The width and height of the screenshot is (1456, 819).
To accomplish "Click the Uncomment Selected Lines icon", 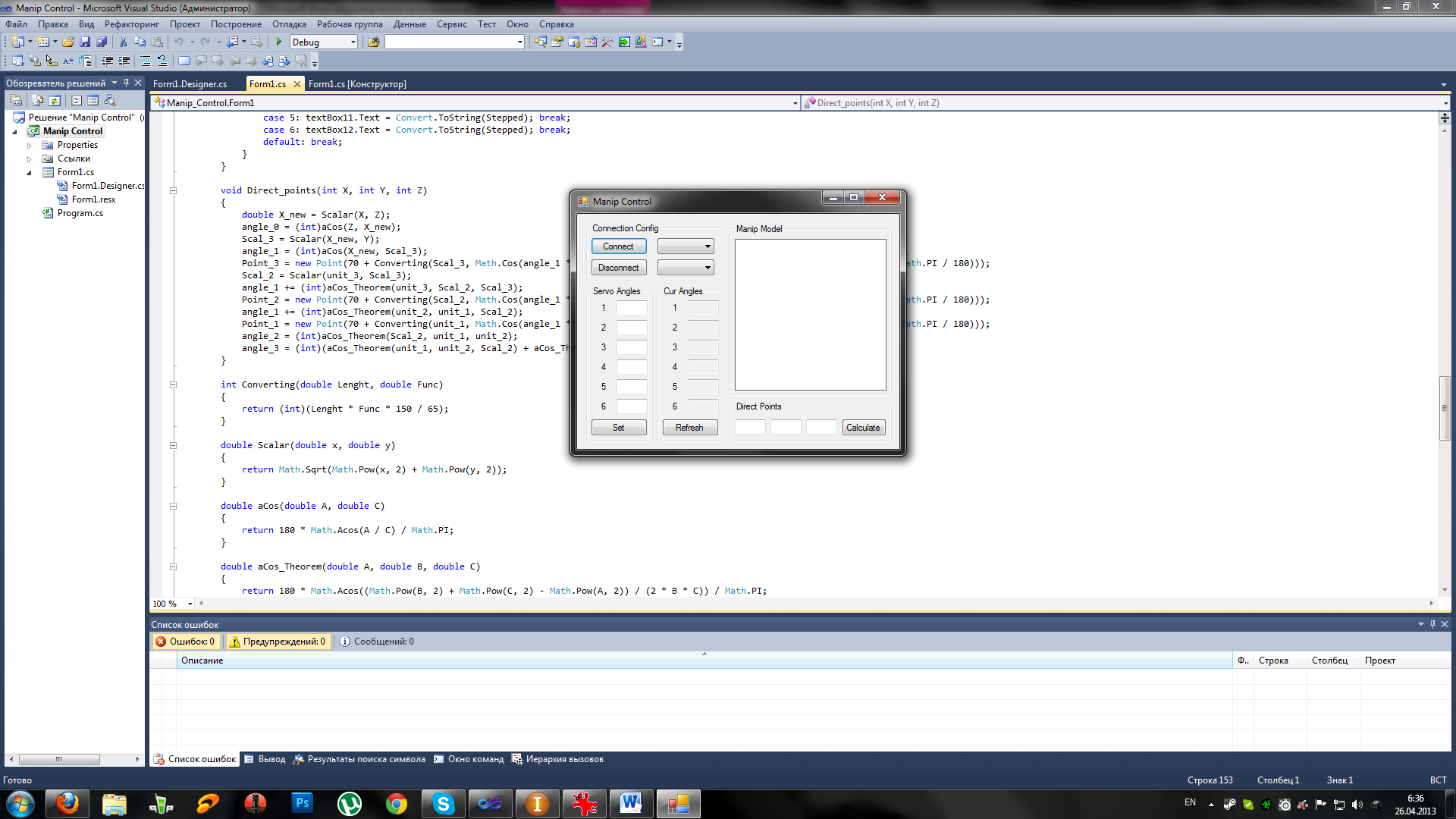I will coord(162,61).
